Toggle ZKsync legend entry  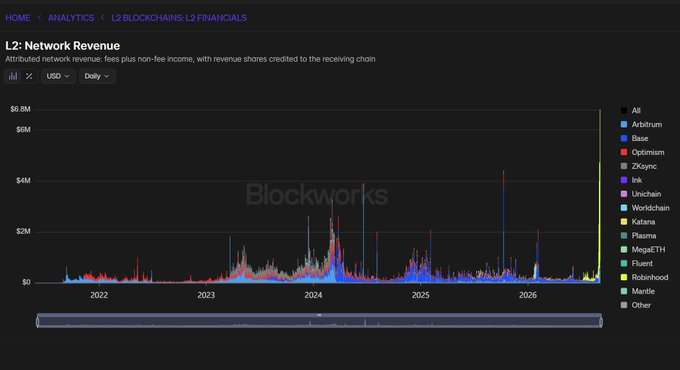pyautogui.click(x=638, y=166)
